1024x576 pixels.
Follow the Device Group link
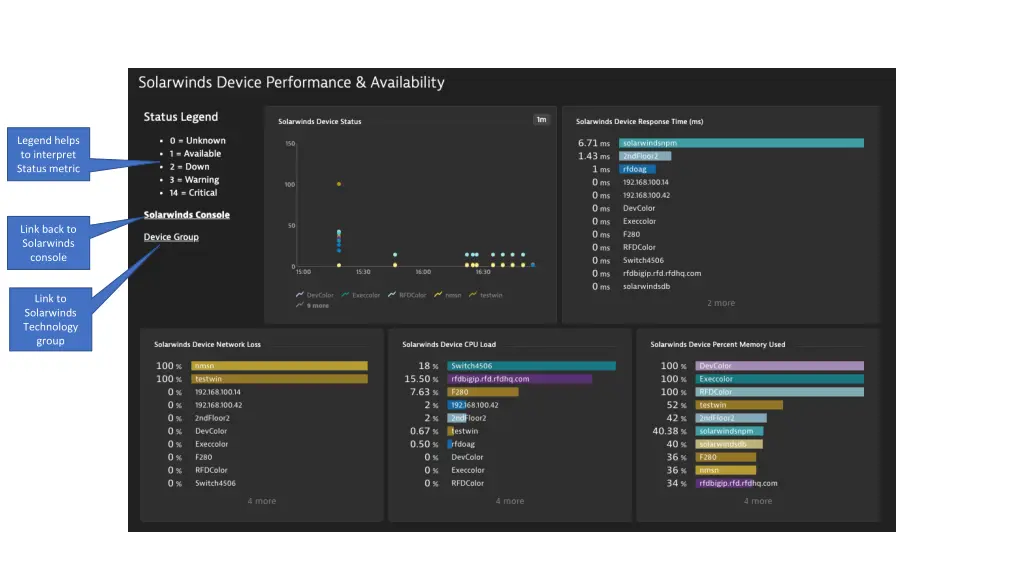click(x=171, y=237)
